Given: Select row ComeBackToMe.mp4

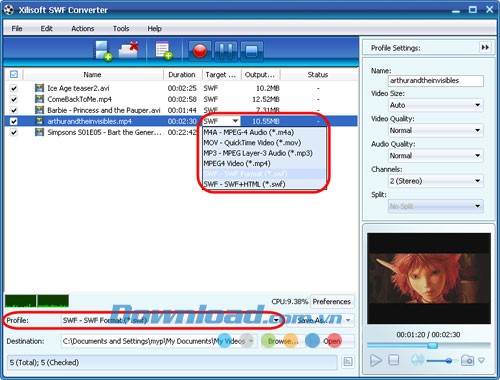Looking at the screenshot, I should (180, 99).
